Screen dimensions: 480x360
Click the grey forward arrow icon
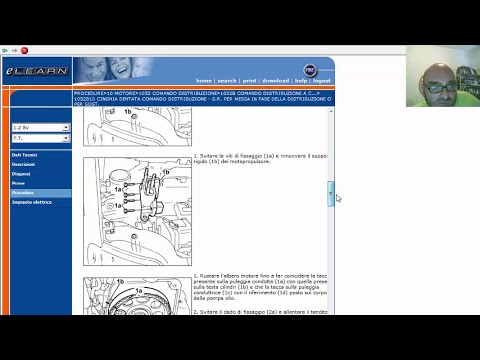[x=14, y=50]
